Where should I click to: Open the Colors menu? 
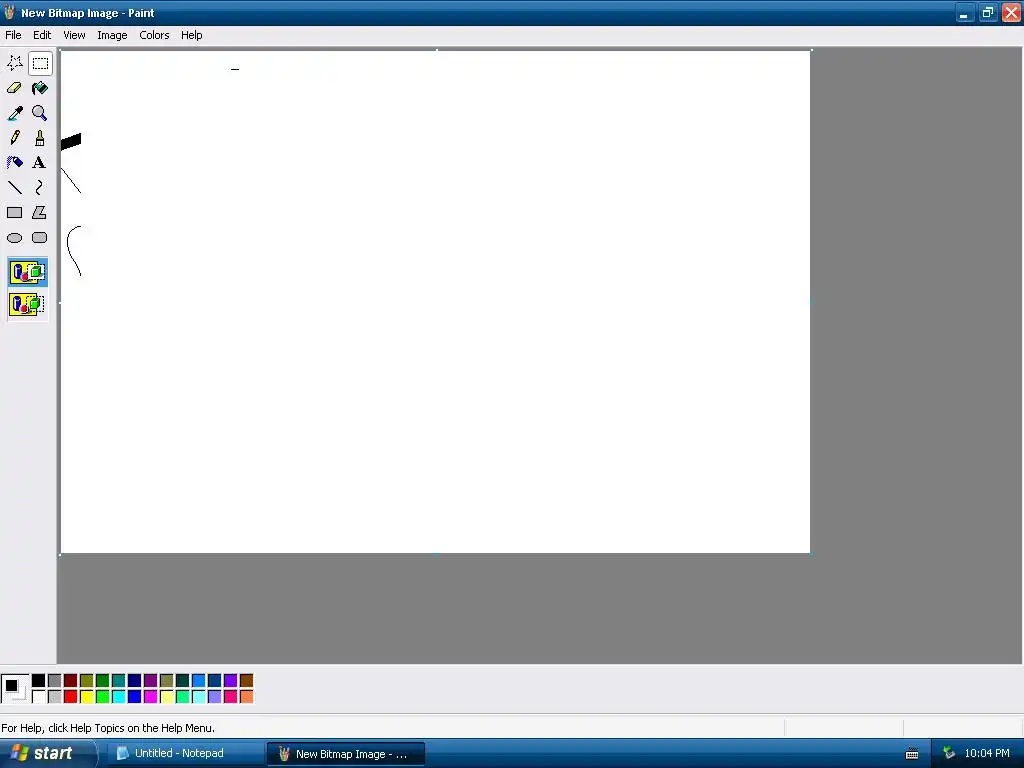point(154,35)
